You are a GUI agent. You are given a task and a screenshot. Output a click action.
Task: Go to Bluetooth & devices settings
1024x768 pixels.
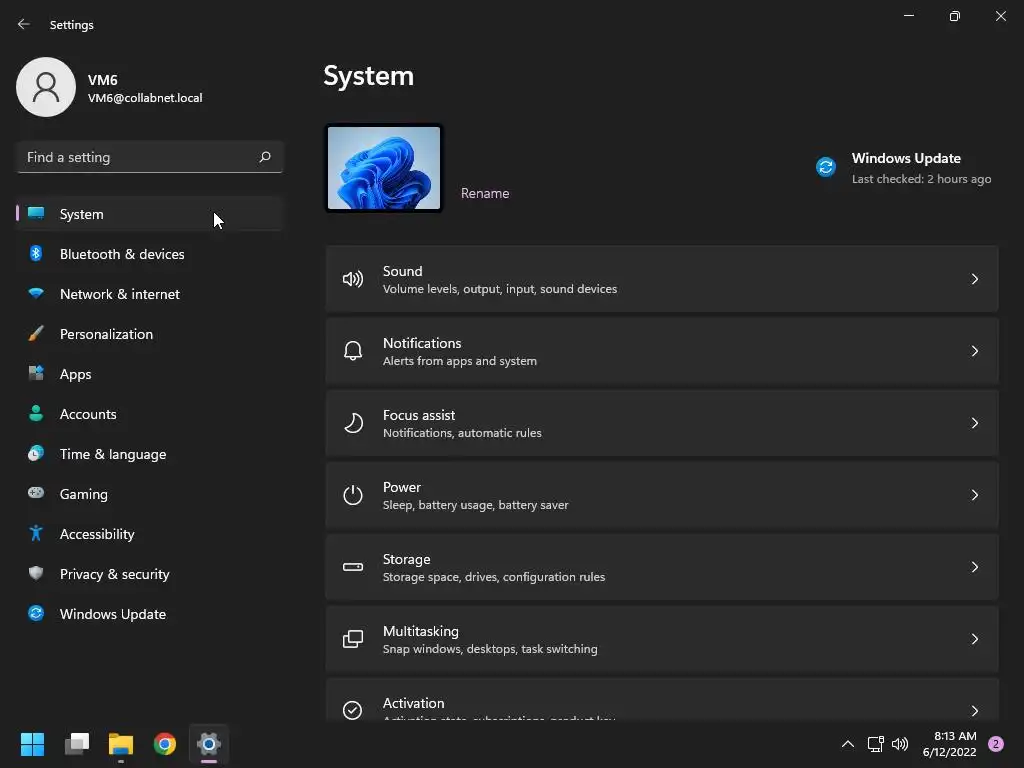150,253
